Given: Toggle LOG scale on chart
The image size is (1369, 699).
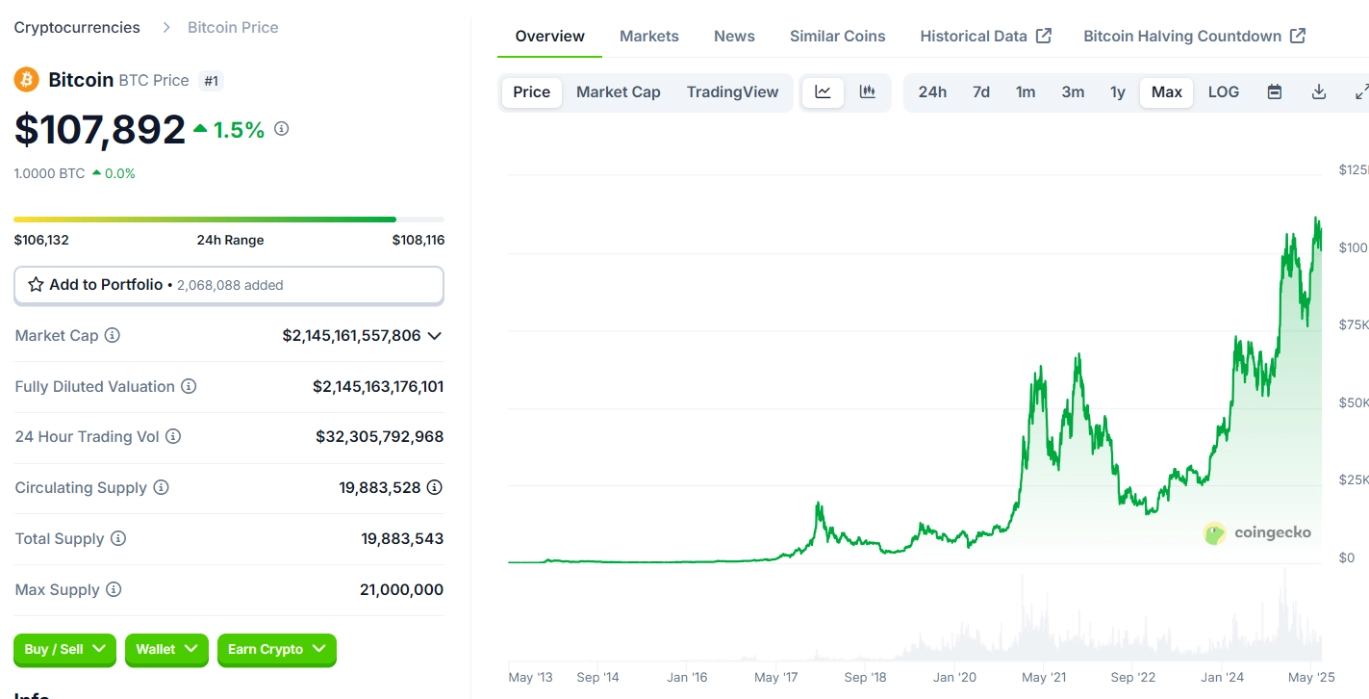Looking at the screenshot, I should click(x=1223, y=92).
